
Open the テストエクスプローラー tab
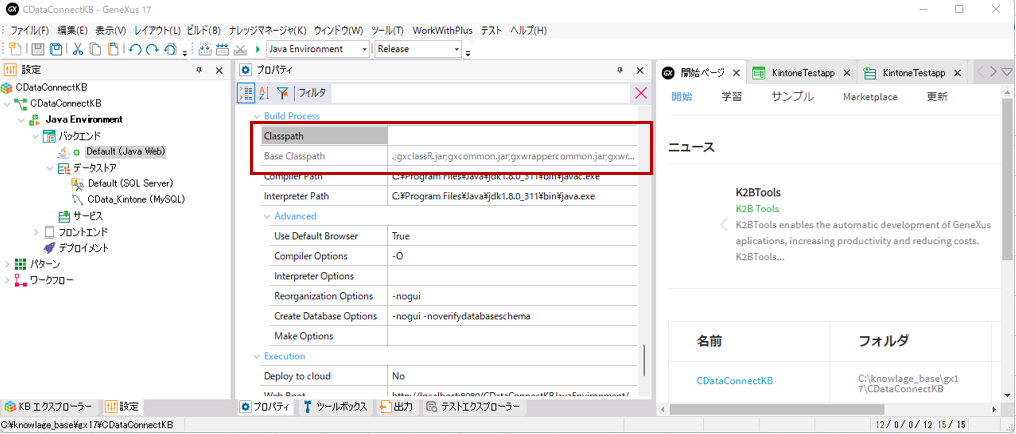473,407
